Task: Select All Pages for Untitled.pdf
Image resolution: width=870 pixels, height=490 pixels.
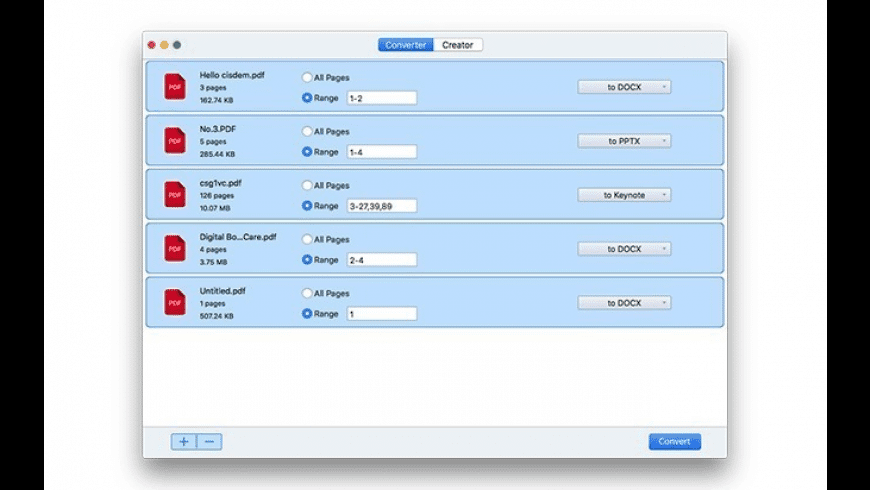Action: [x=307, y=293]
